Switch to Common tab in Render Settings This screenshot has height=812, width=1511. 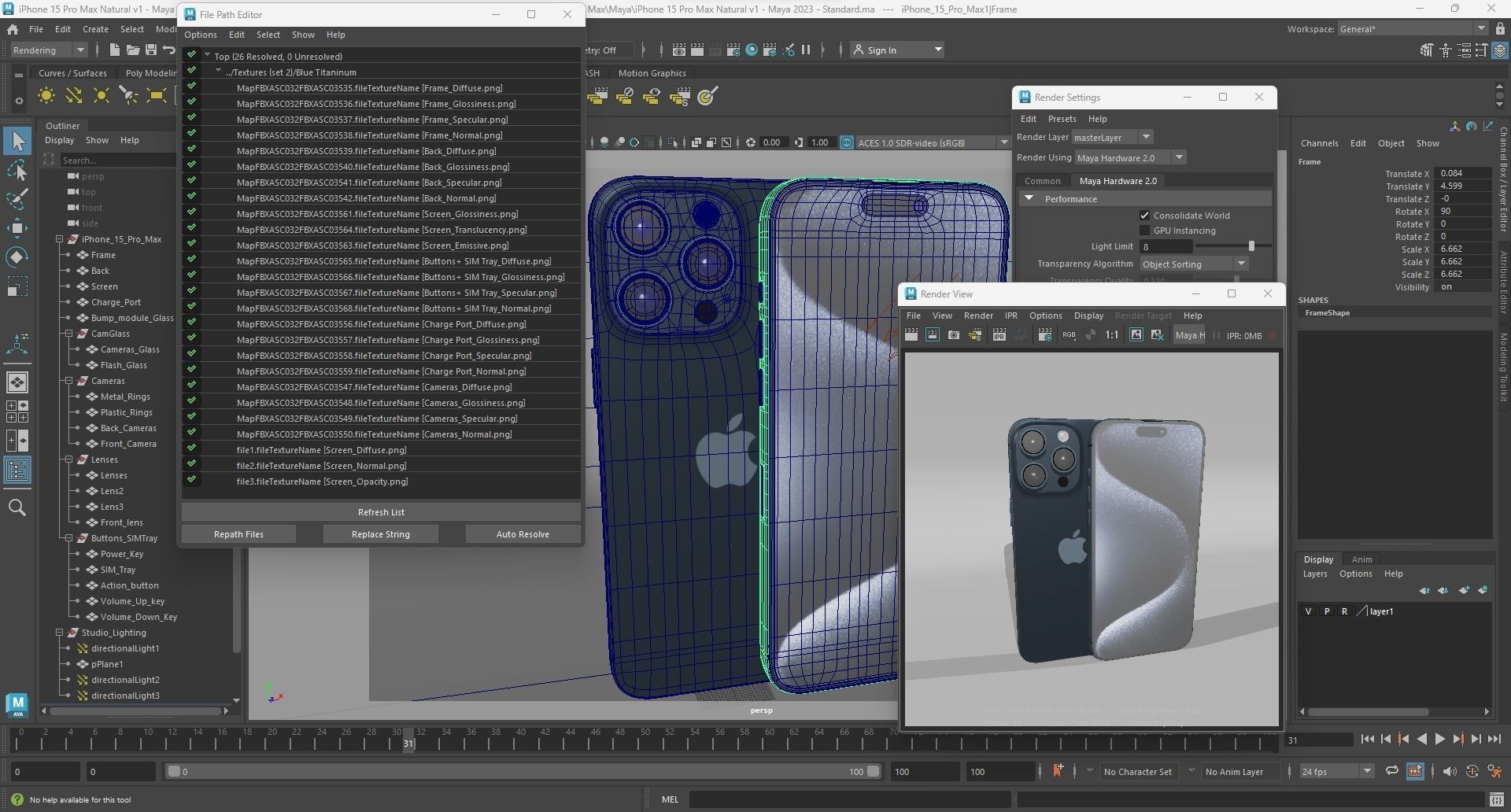click(1043, 181)
